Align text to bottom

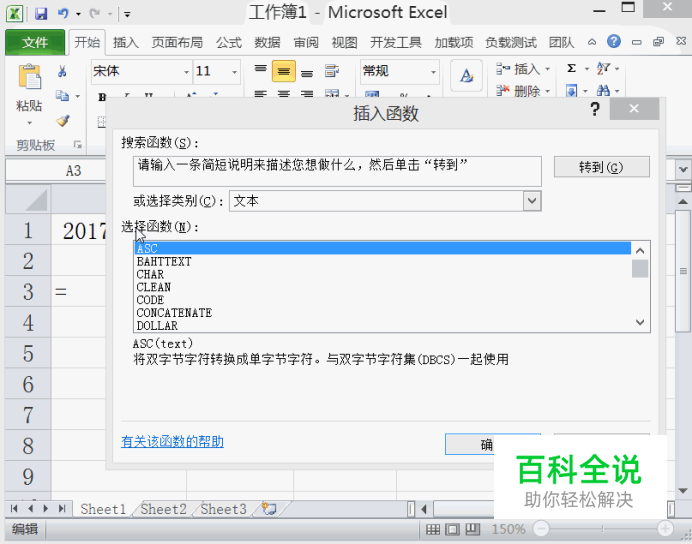[x=307, y=71]
